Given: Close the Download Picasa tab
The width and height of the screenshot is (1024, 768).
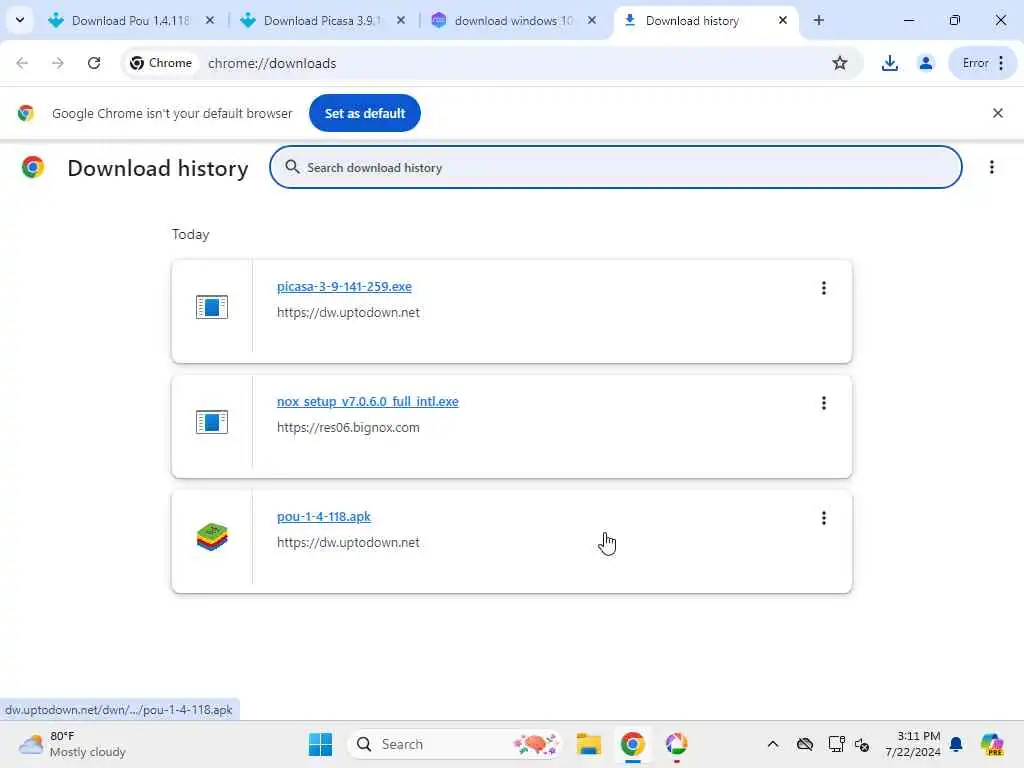Looking at the screenshot, I should (401, 20).
